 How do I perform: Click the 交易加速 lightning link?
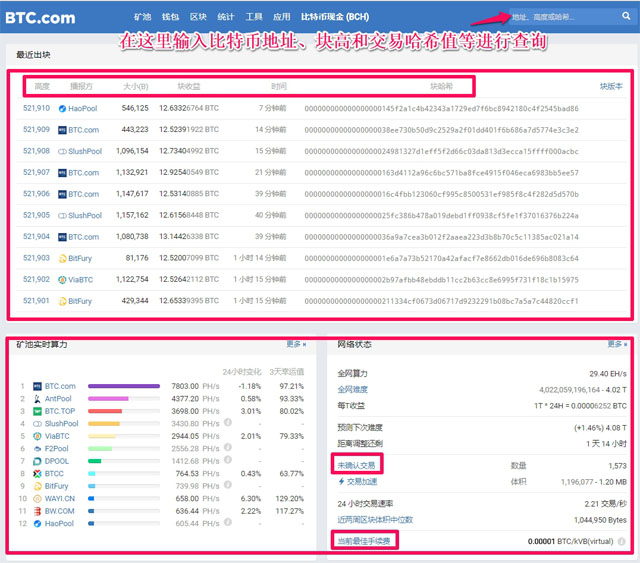(358, 482)
